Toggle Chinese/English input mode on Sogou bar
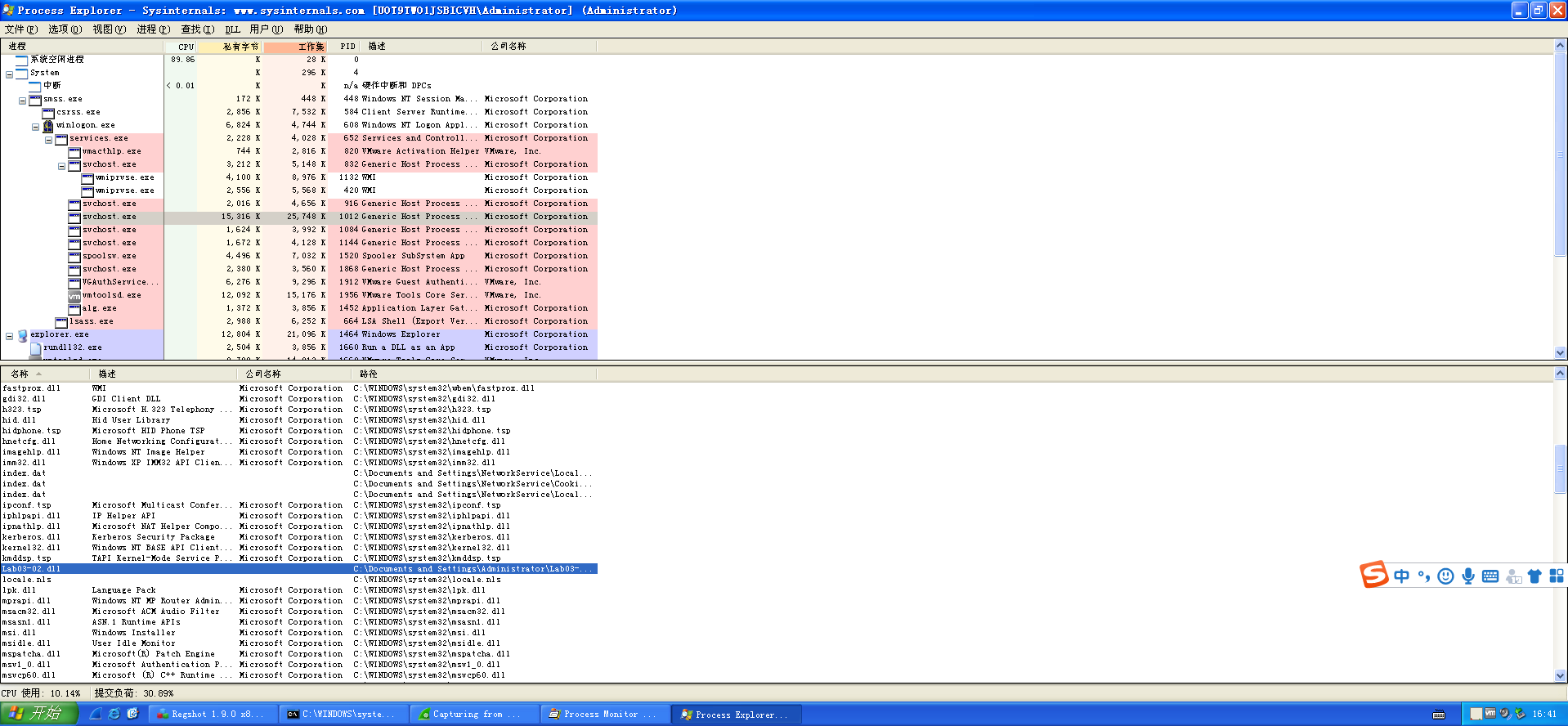This screenshot has height=726, width=1568. pos(1401,576)
